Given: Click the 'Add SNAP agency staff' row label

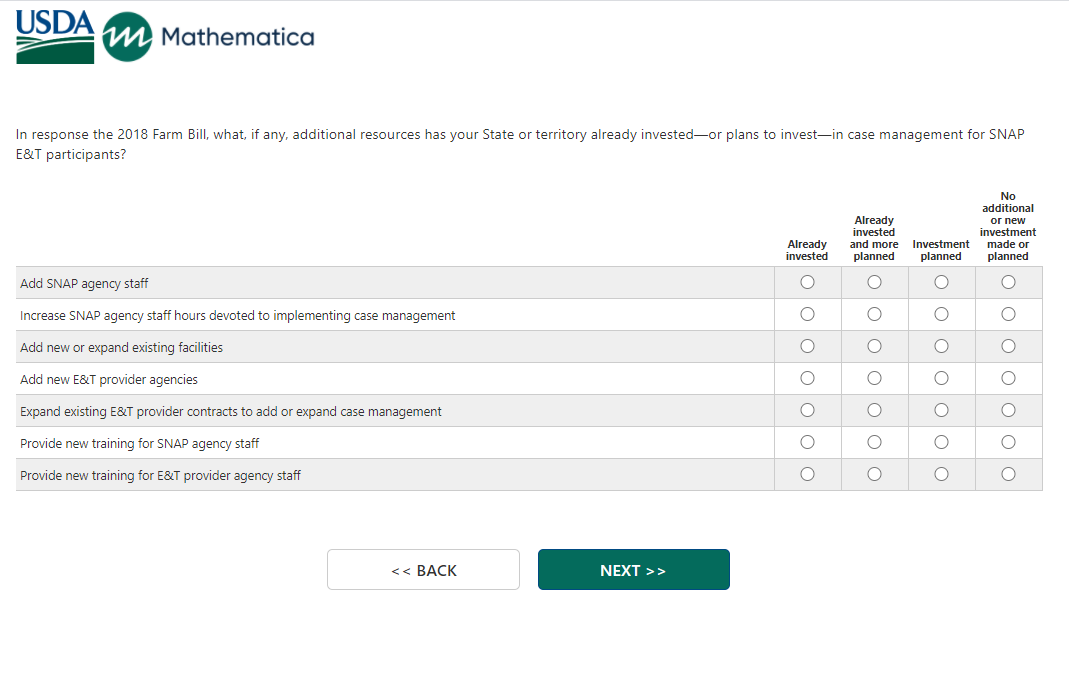Looking at the screenshot, I should (x=85, y=284).
